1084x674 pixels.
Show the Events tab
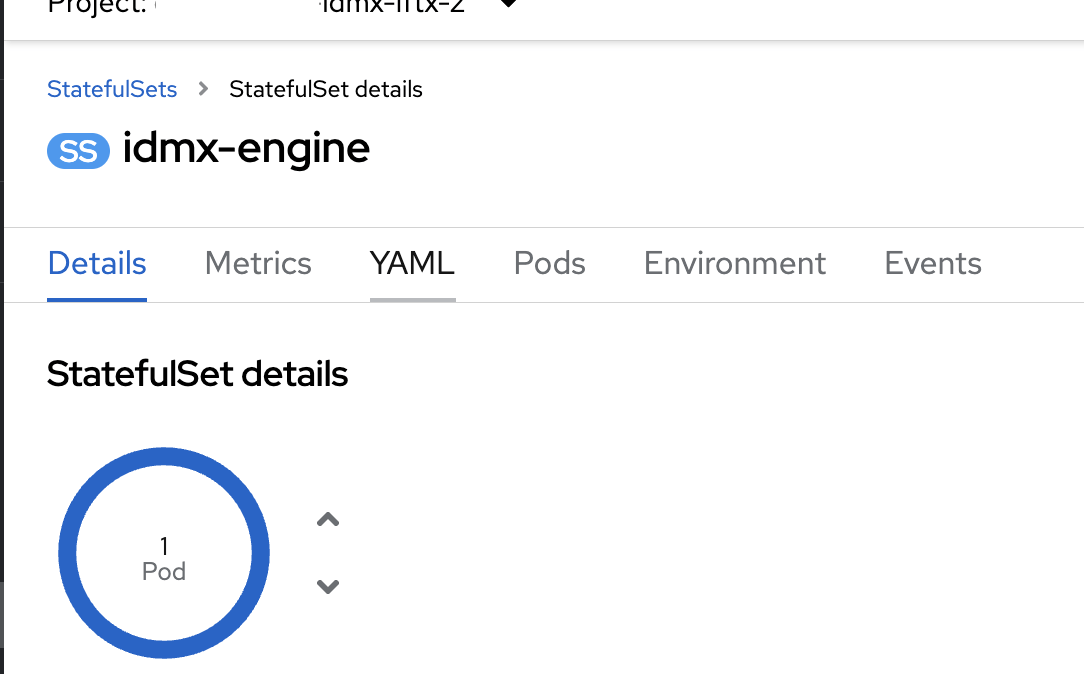(933, 263)
